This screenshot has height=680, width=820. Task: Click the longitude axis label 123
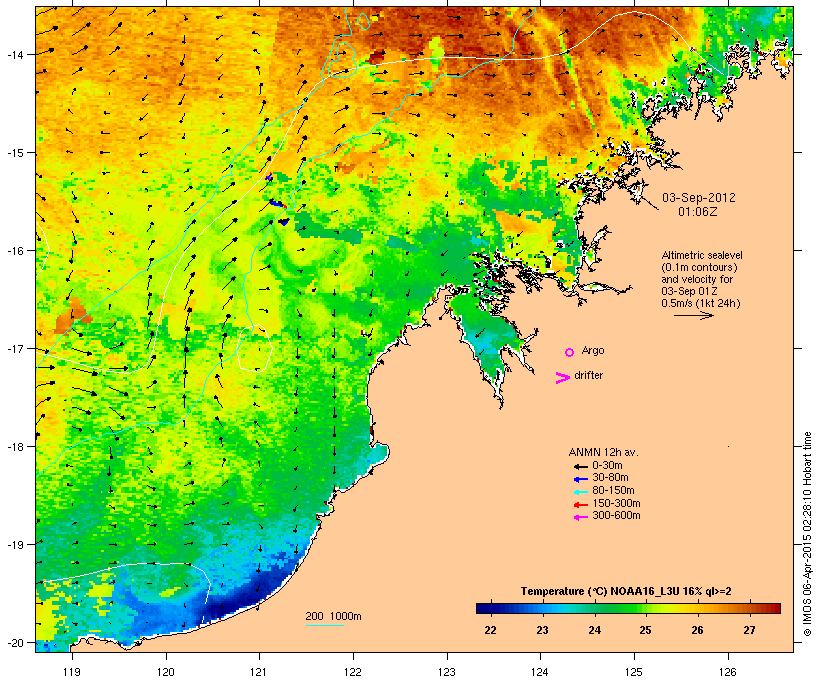click(x=447, y=672)
